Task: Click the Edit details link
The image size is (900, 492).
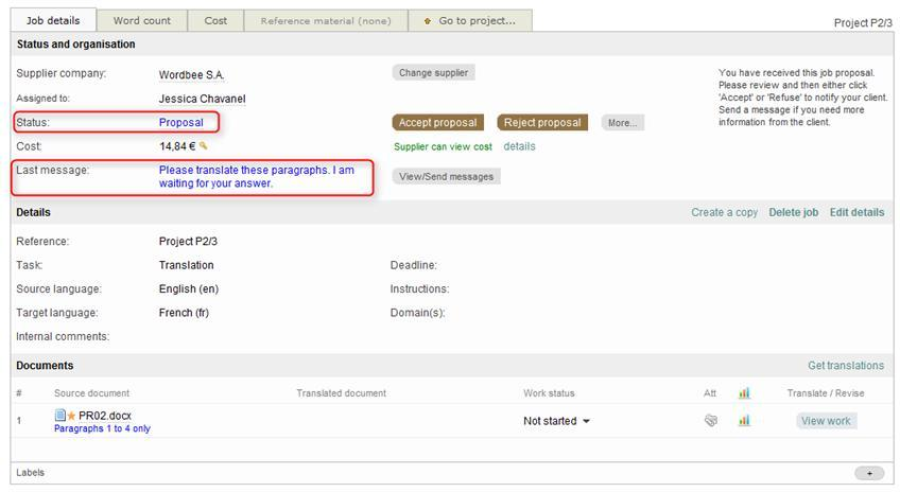Action: pyautogui.click(x=857, y=212)
